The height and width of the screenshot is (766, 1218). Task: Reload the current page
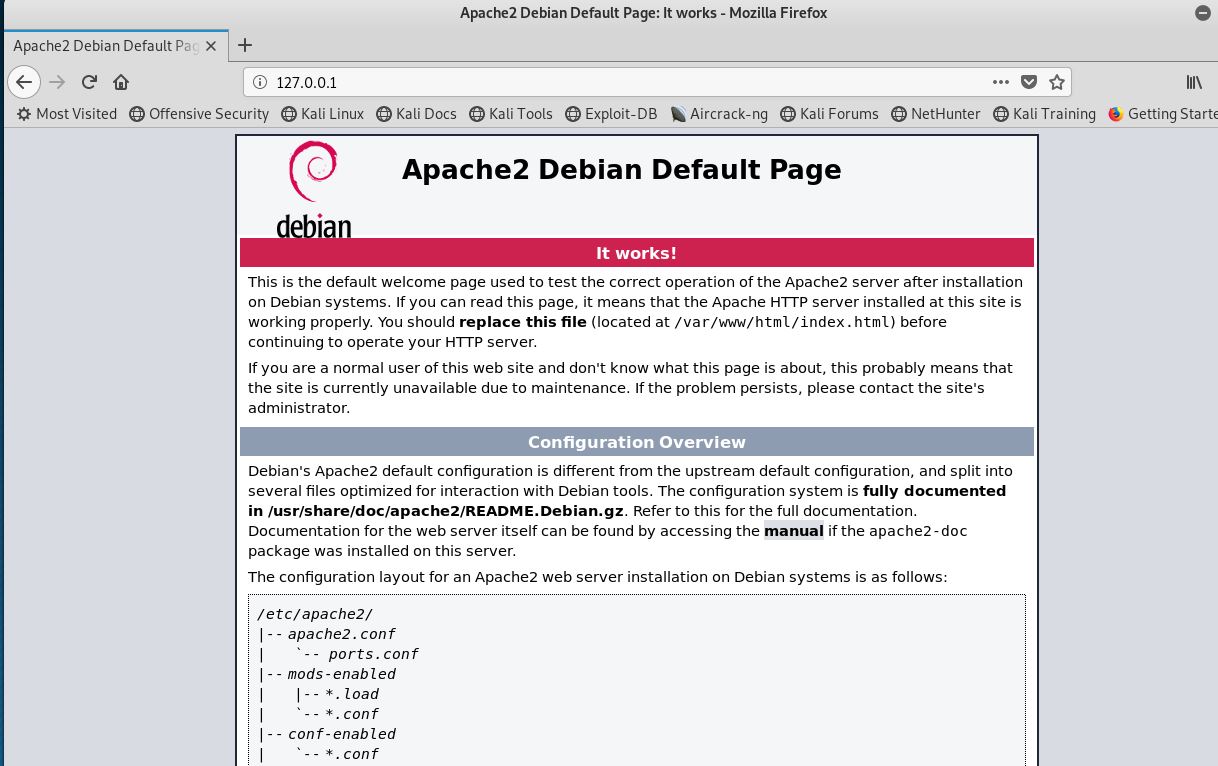(89, 82)
